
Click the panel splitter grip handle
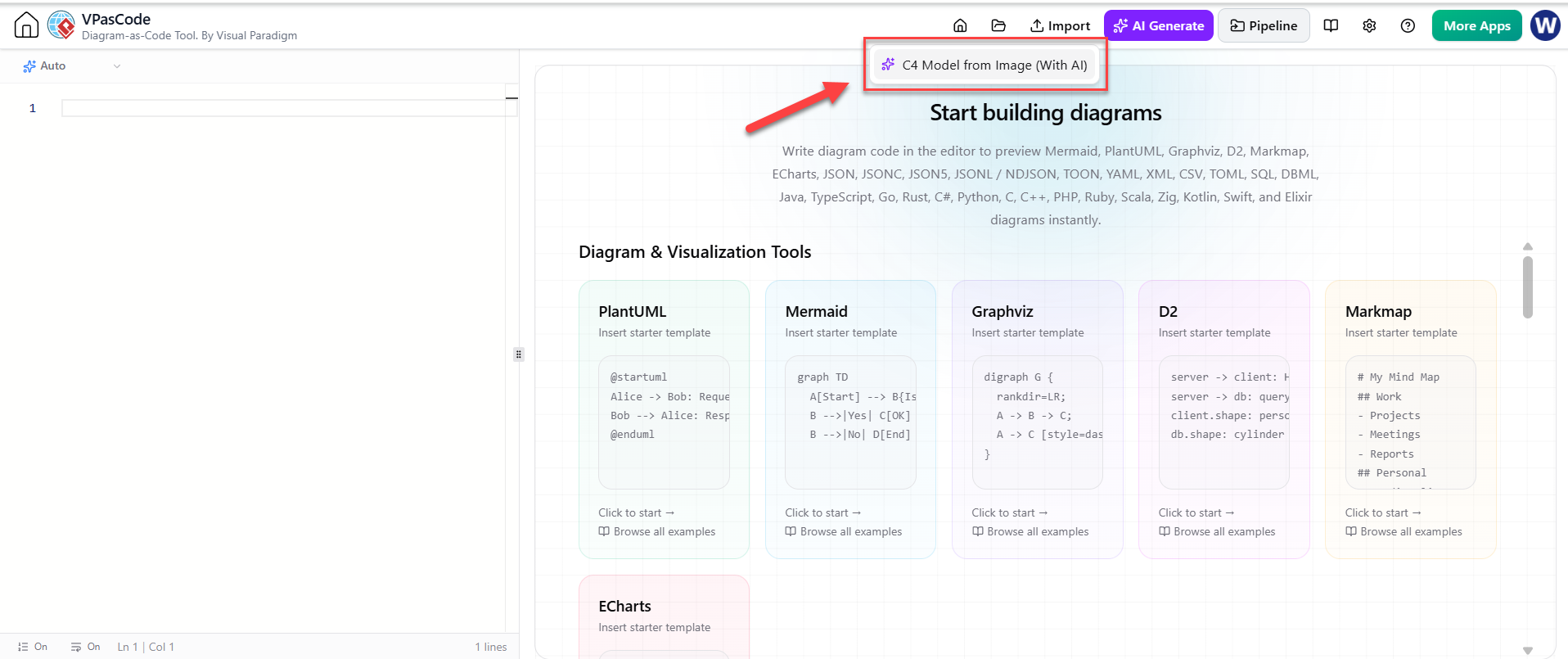[x=518, y=354]
